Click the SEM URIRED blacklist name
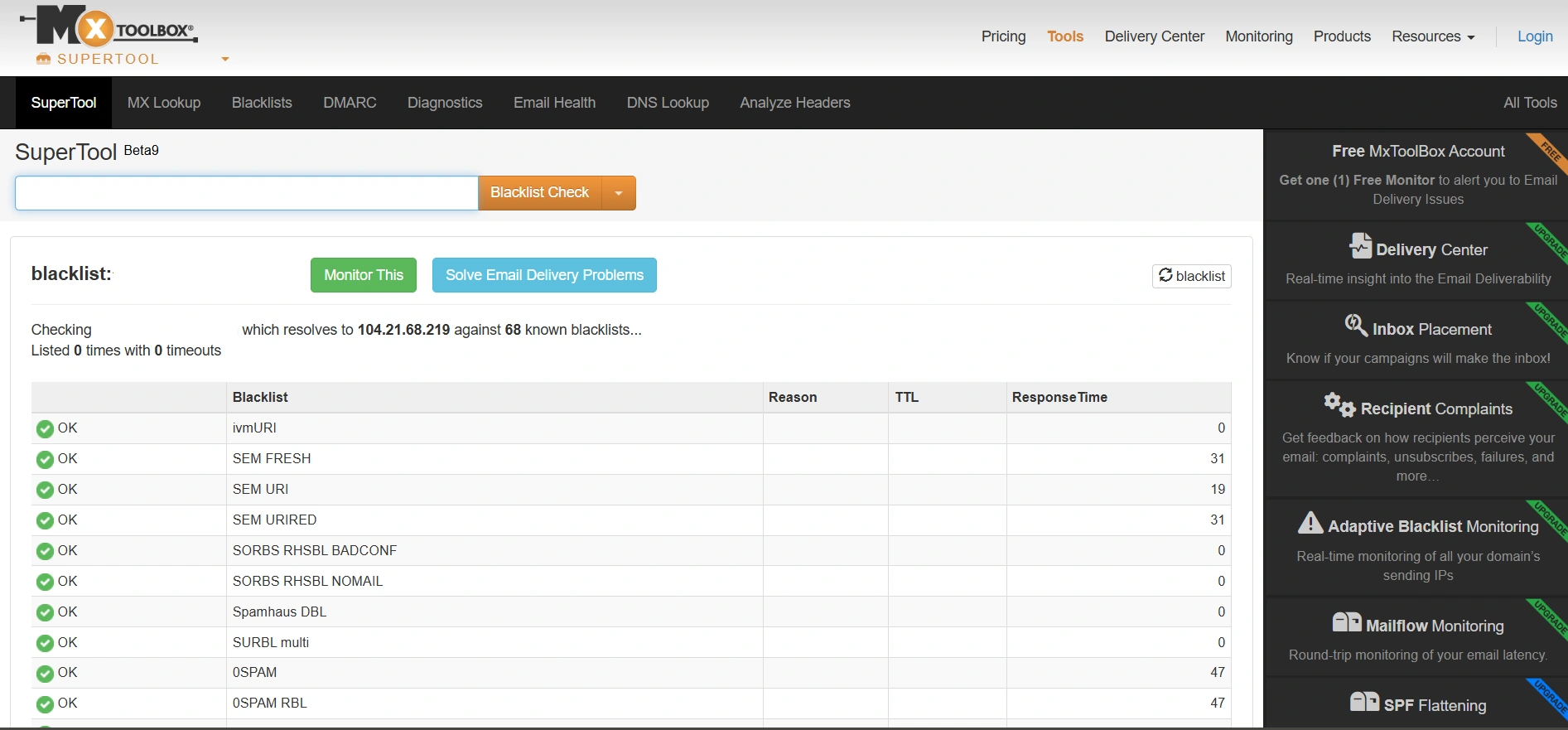This screenshot has height=730, width=1568. [x=274, y=520]
